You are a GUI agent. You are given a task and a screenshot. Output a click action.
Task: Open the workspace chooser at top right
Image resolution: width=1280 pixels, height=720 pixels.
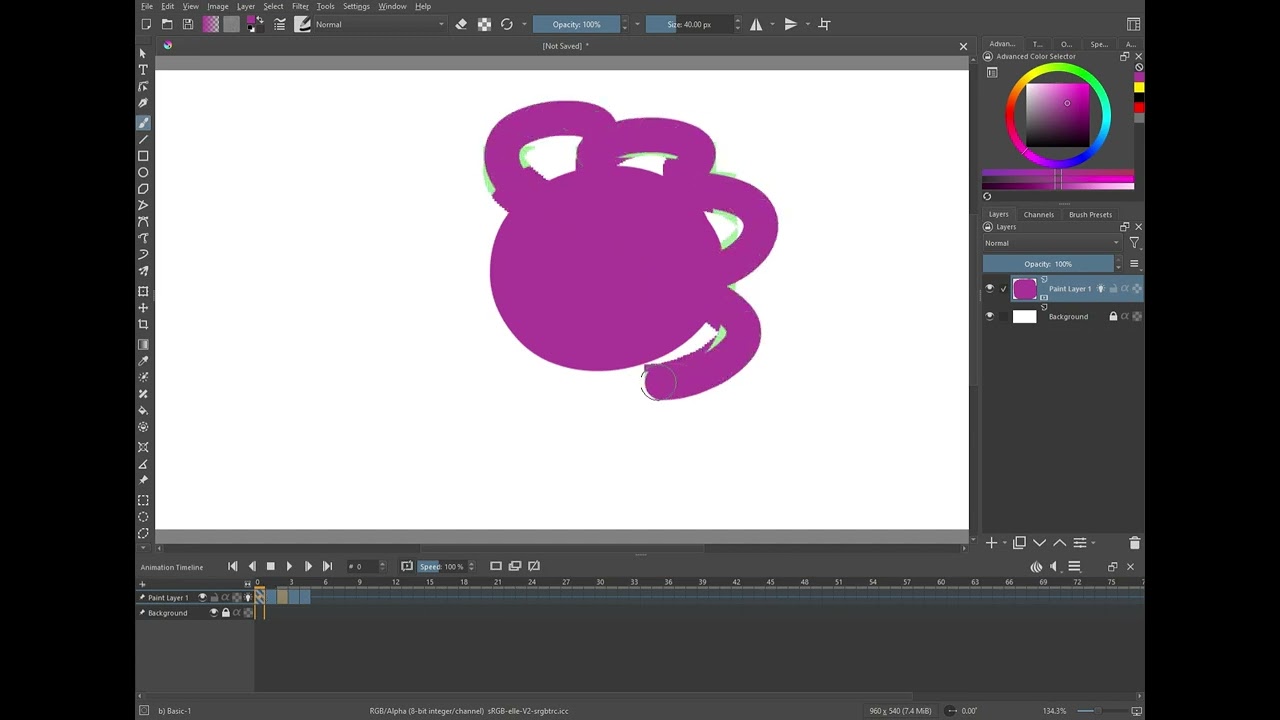pos(1133,24)
